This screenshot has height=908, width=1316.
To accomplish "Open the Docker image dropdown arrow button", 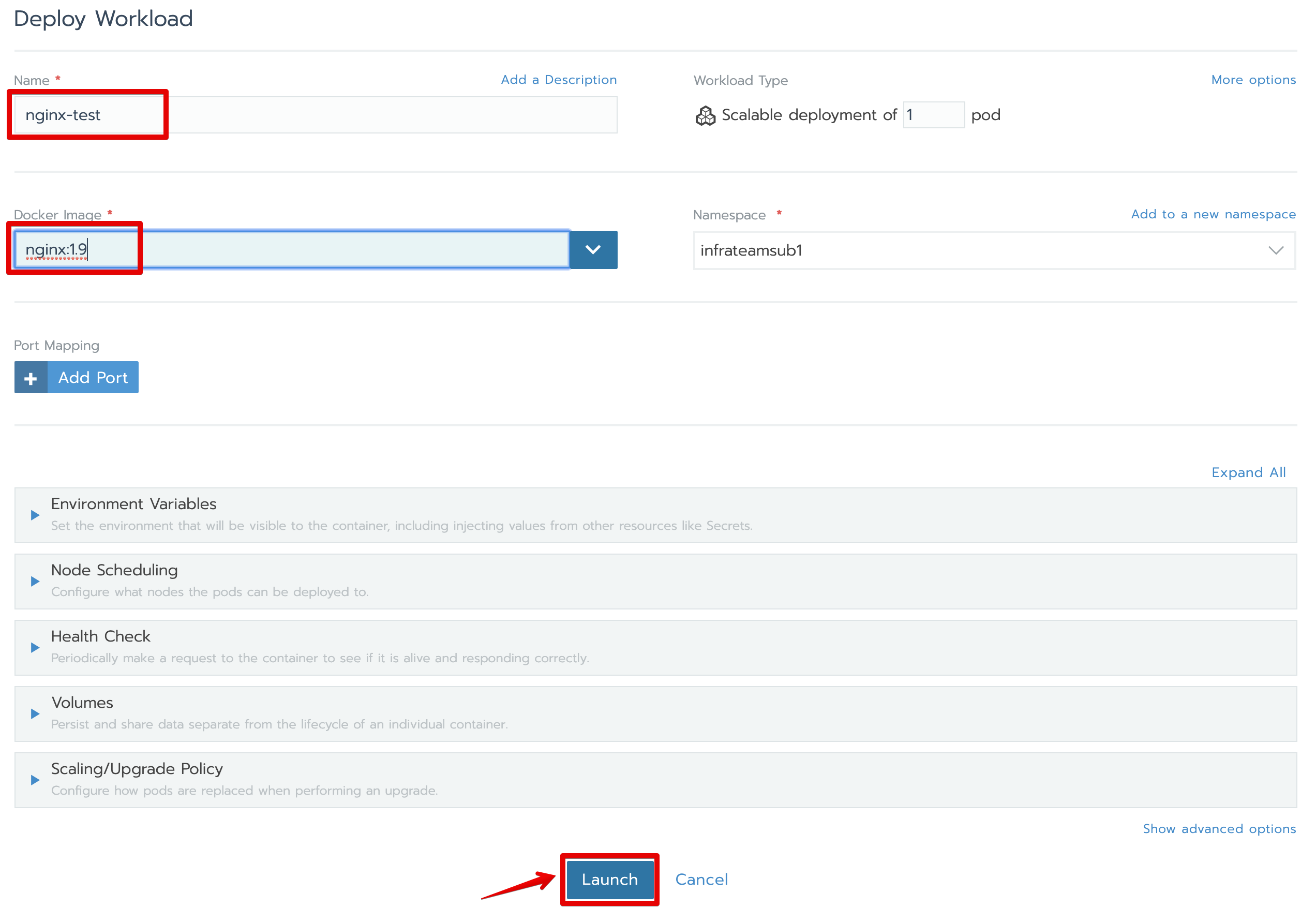I will [593, 250].
